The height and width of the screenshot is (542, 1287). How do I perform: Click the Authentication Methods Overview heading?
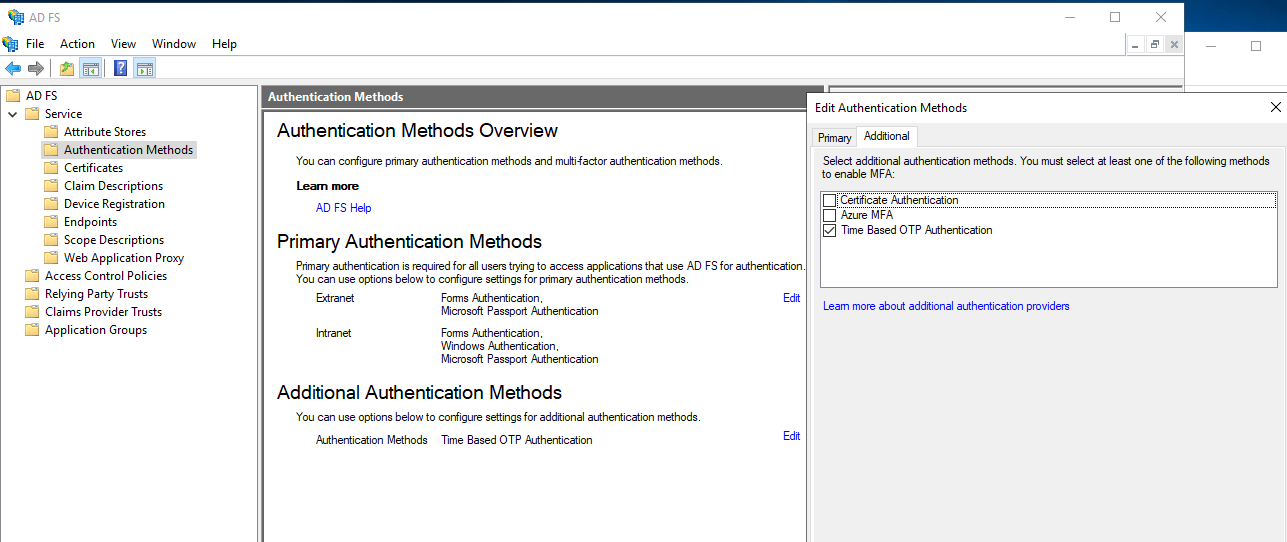417,131
